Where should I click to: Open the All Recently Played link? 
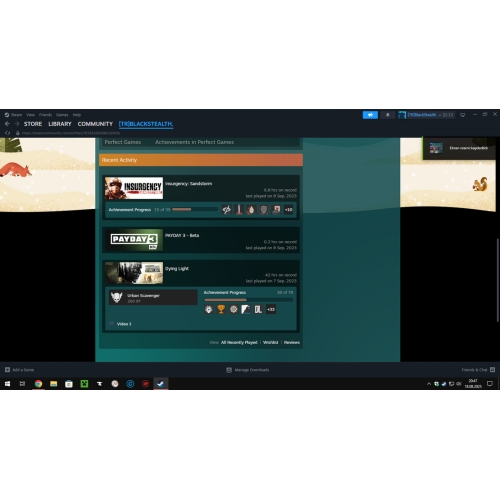[239, 342]
